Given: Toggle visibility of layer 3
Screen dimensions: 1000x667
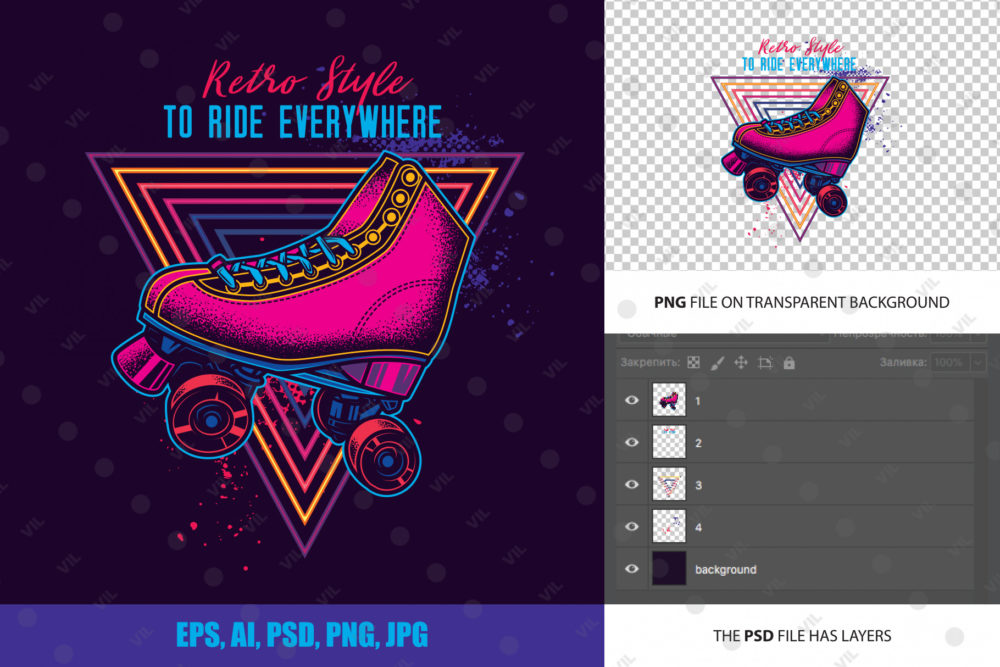Looking at the screenshot, I should (x=631, y=484).
